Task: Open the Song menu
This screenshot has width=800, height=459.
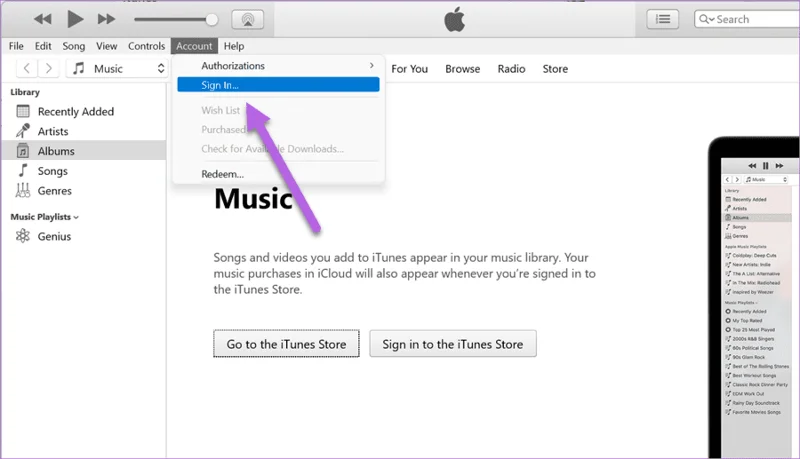Action: (73, 46)
